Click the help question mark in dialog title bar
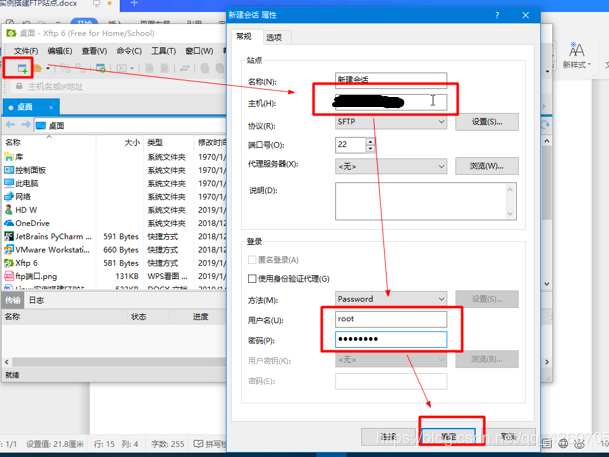The image size is (609, 457). pyautogui.click(x=497, y=15)
